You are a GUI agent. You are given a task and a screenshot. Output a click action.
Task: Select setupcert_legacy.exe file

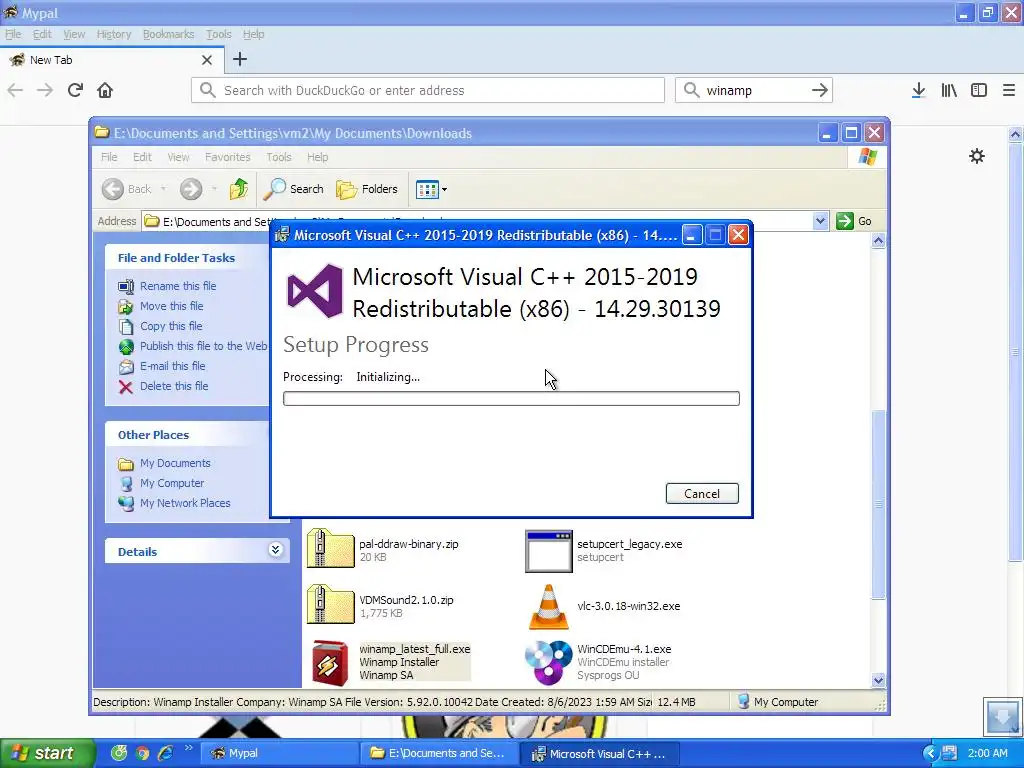point(604,551)
